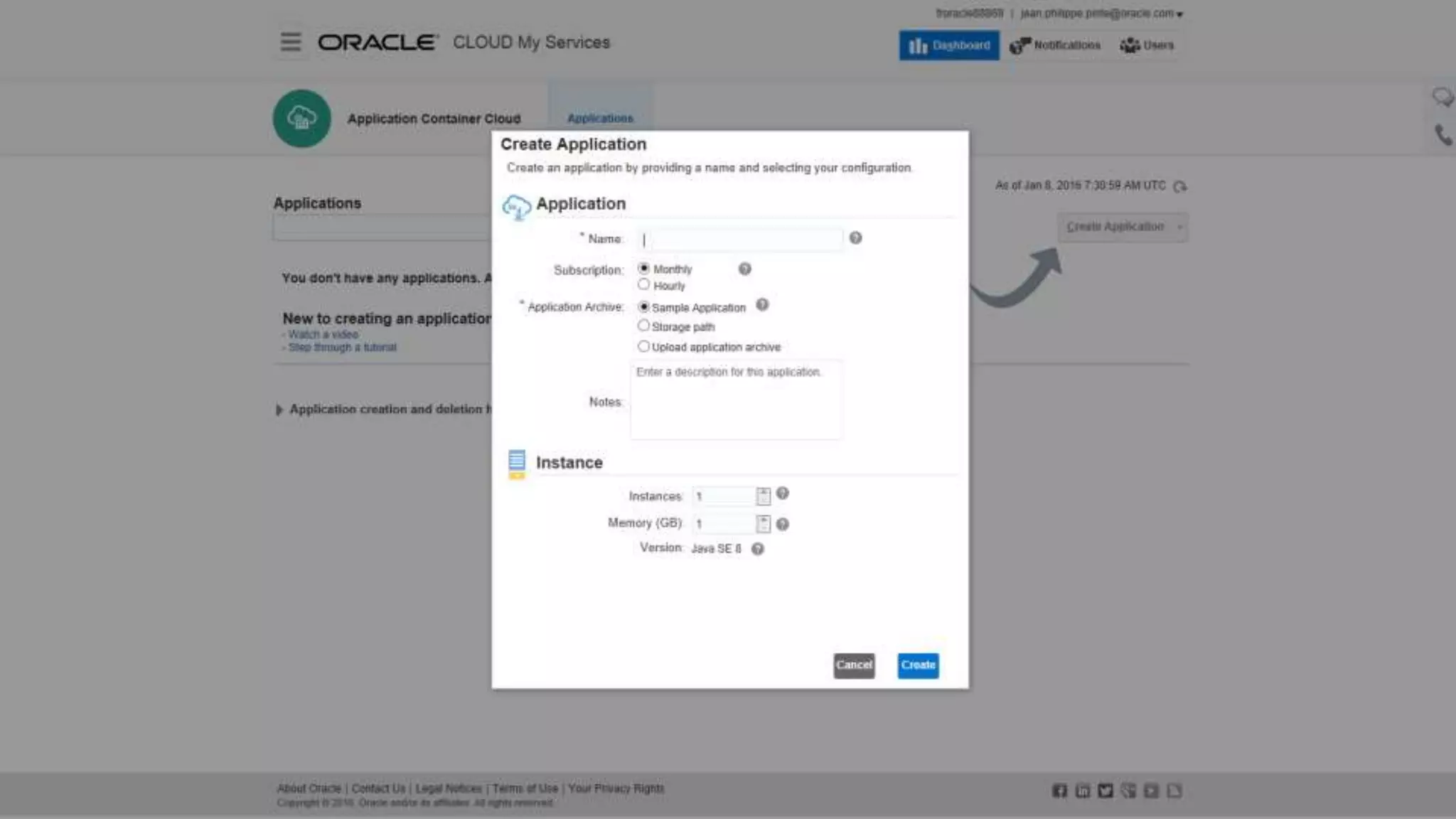The width and height of the screenshot is (1456, 819).
Task: Click the 'Java SE 8' version value
Action: [x=716, y=549]
